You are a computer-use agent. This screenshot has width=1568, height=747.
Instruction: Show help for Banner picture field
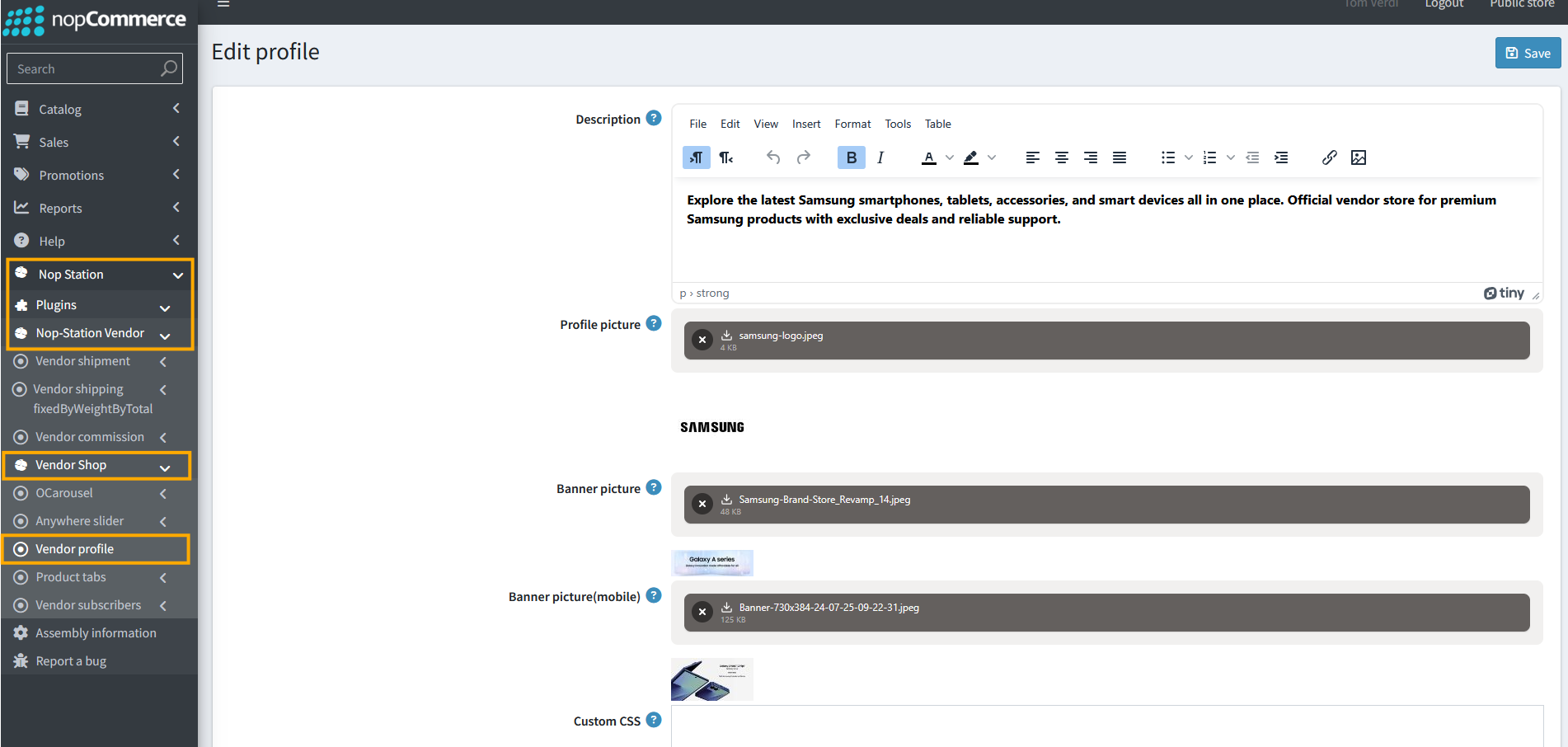(654, 487)
